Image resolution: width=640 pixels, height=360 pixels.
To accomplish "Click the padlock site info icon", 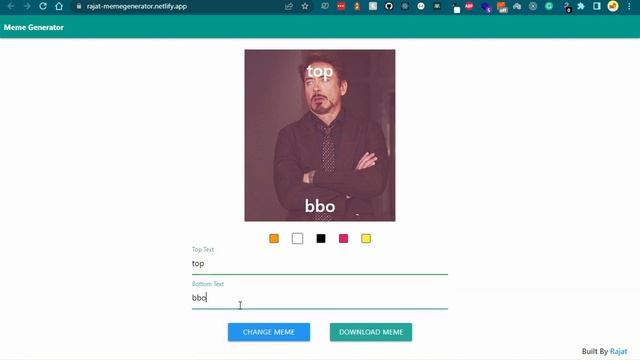I will click(x=79, y=6).
